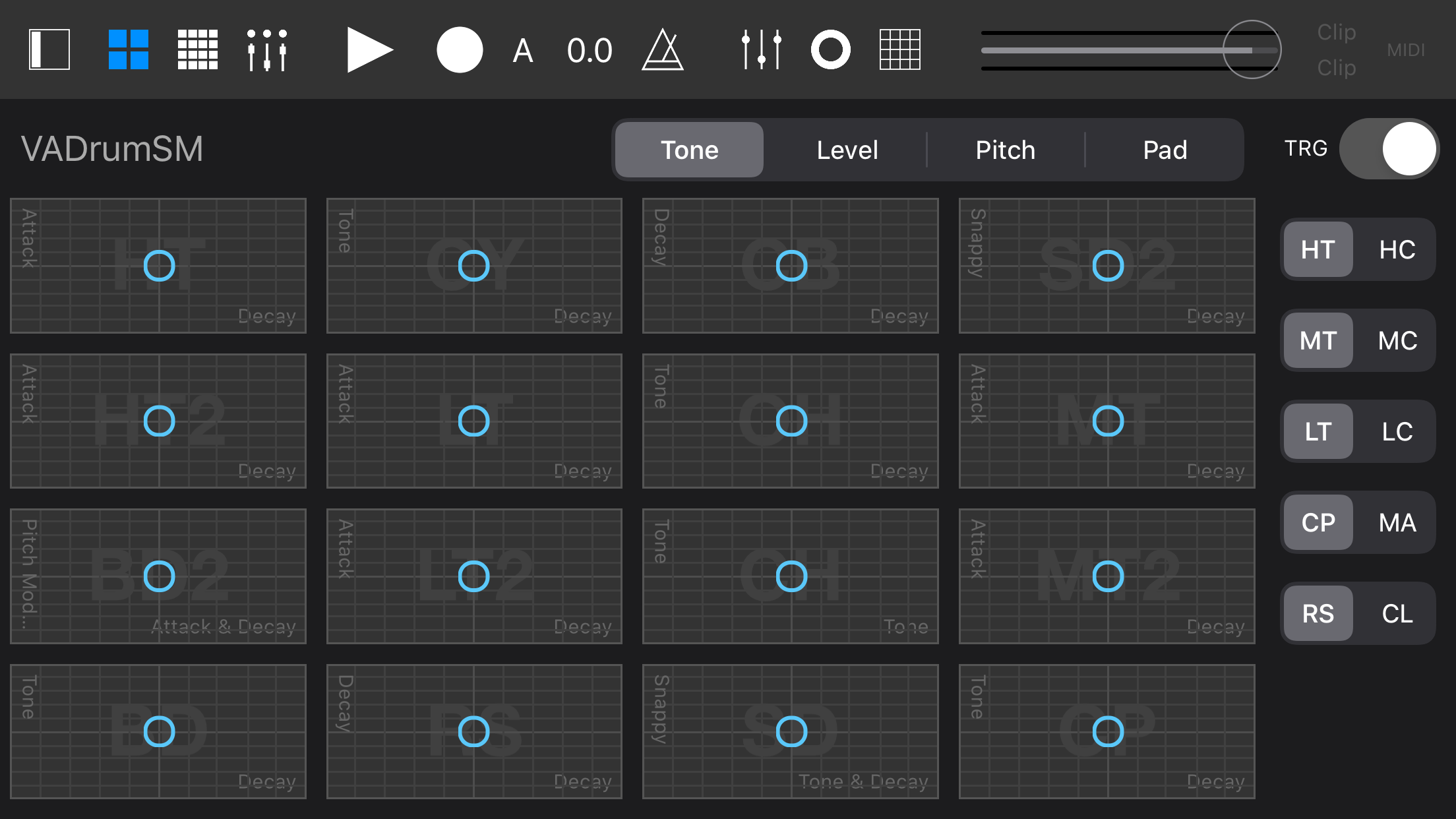
Task: Choose CL in the RS/CL selector
Action: [1397, 614]
